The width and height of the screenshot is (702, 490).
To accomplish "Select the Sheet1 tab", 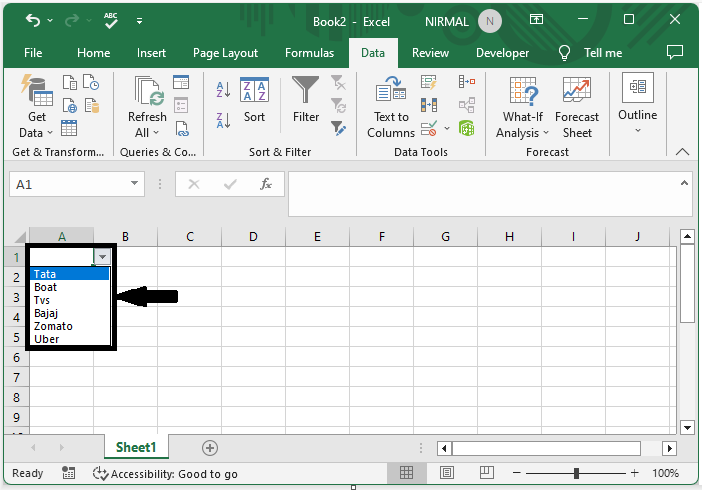I will (136, 447).
